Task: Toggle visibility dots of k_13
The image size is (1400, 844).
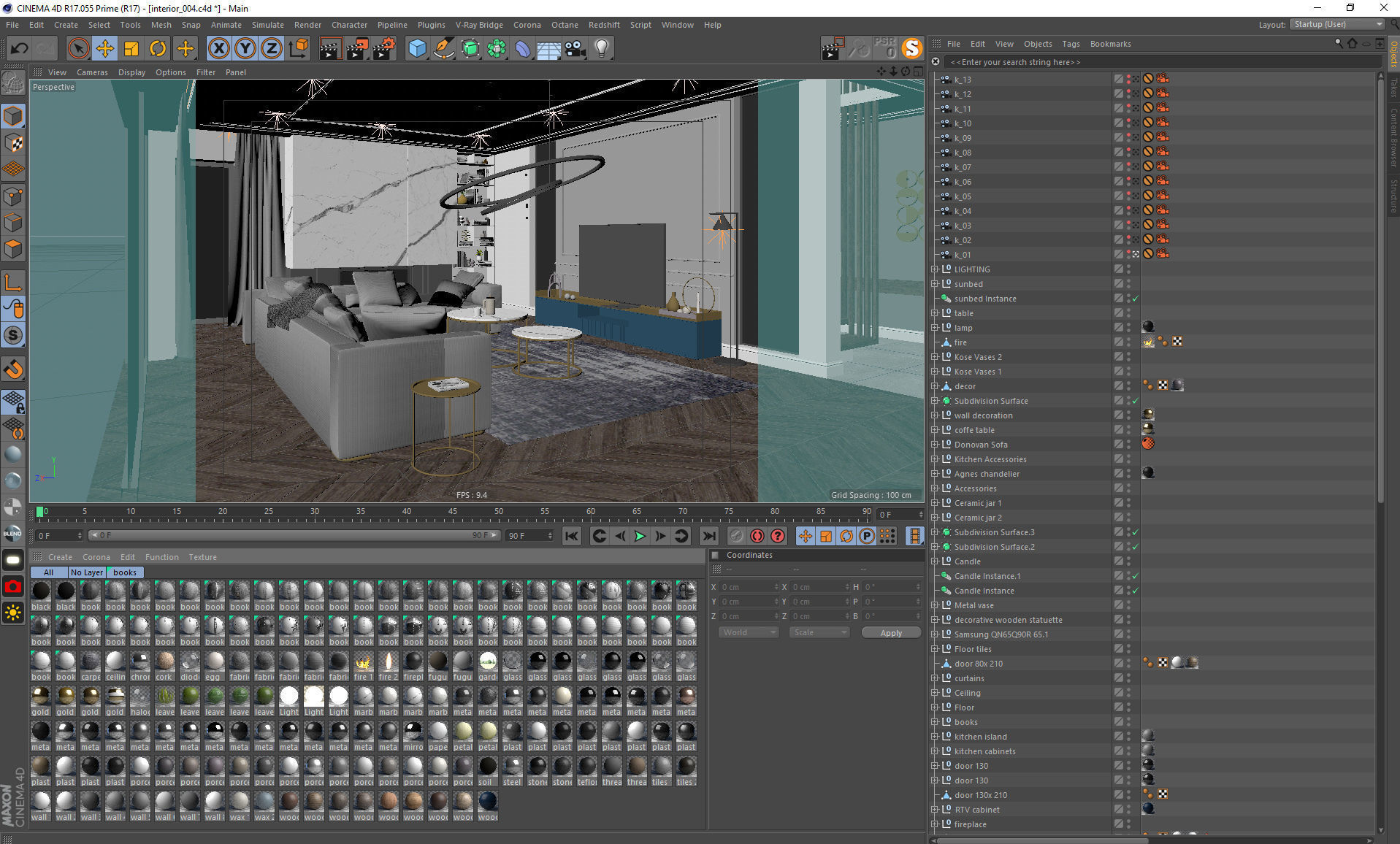Action: click(x=1128, y=80)
